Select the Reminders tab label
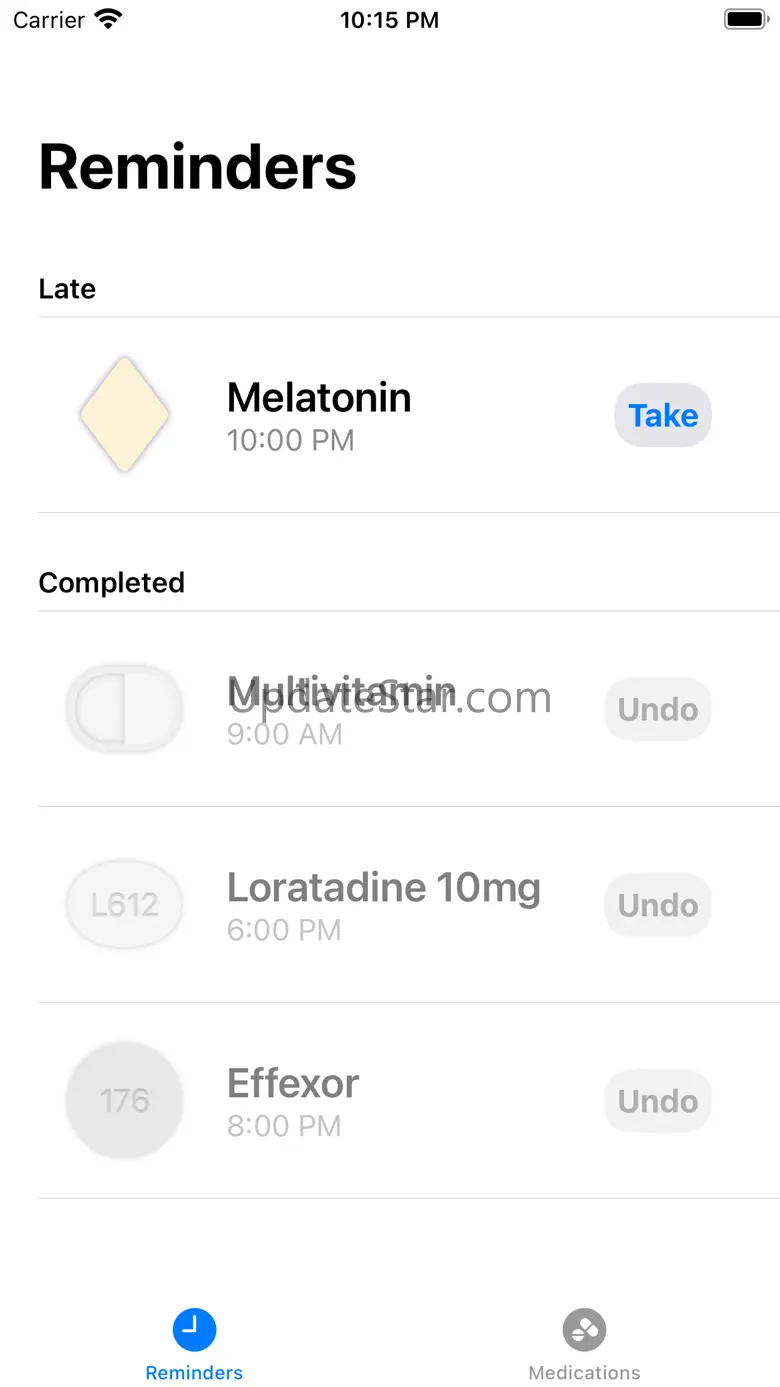The image size is (780, 1387). (x=194, y=1372)
